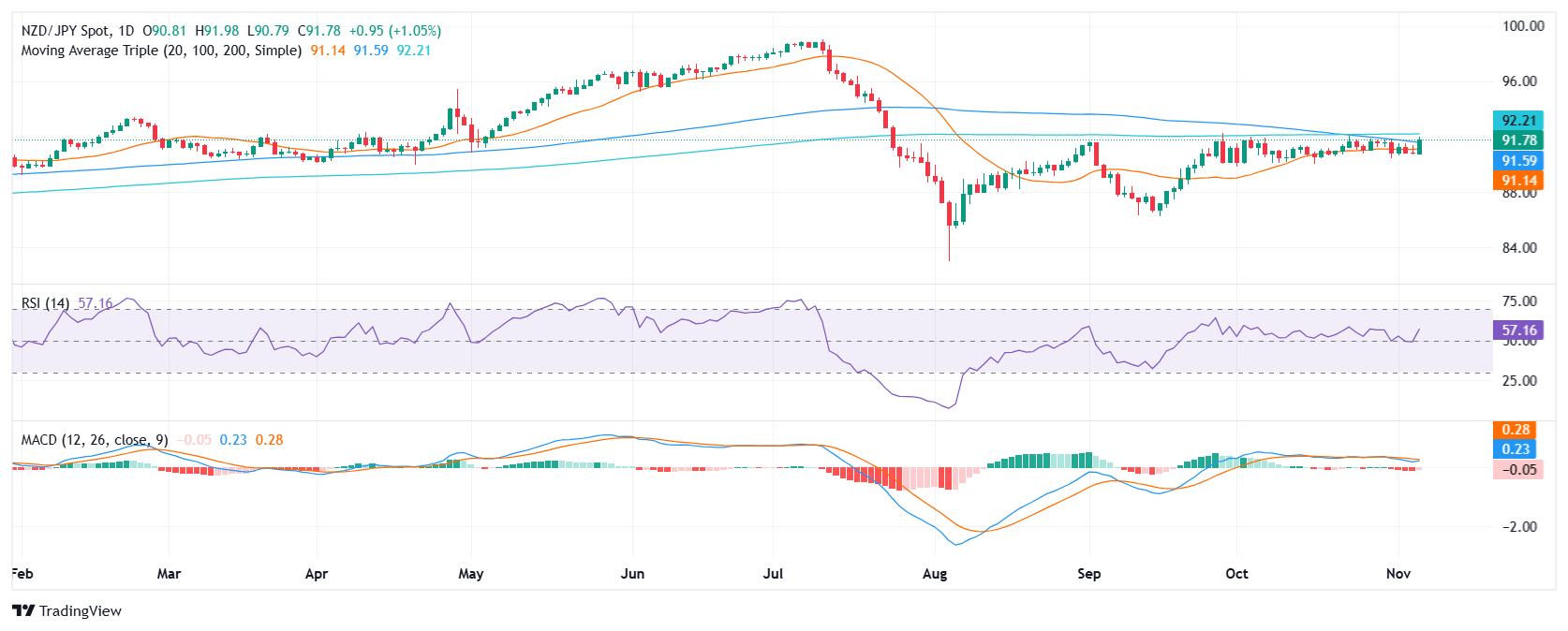Click the Aug label on time axis
The image size is (1568, 631).
934,574
